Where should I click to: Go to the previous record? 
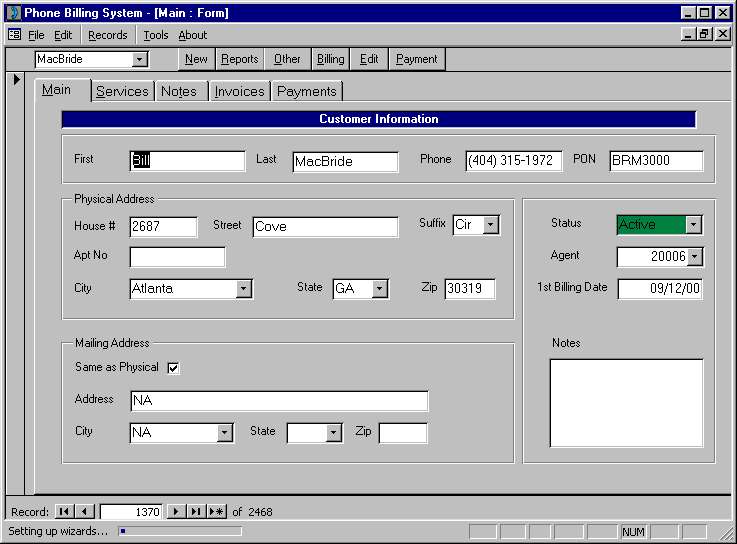coord(84,512)
